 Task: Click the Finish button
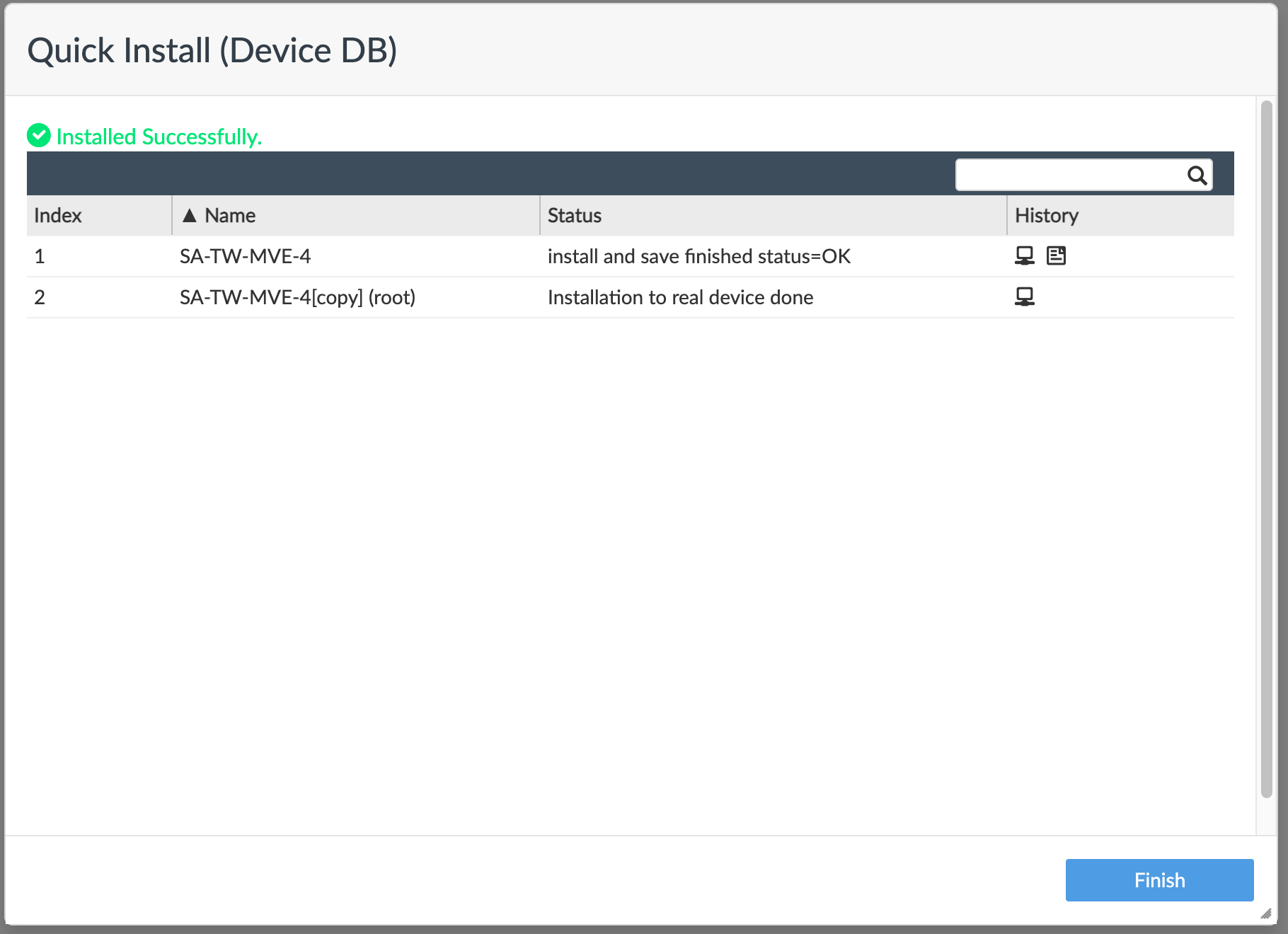tap(1158, 880)
